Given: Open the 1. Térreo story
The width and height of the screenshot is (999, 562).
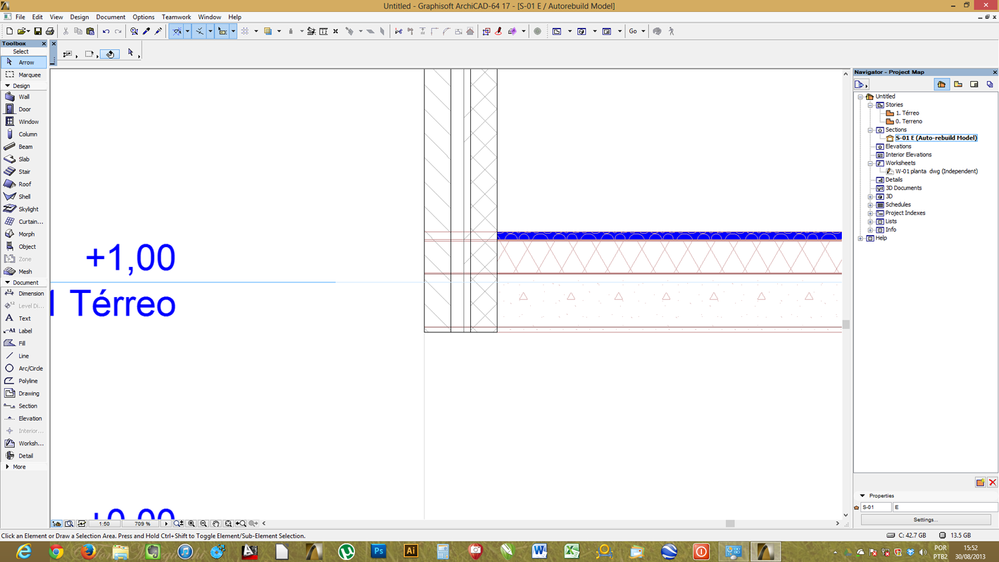Looking at the screenshot, I should click(907, 113).
